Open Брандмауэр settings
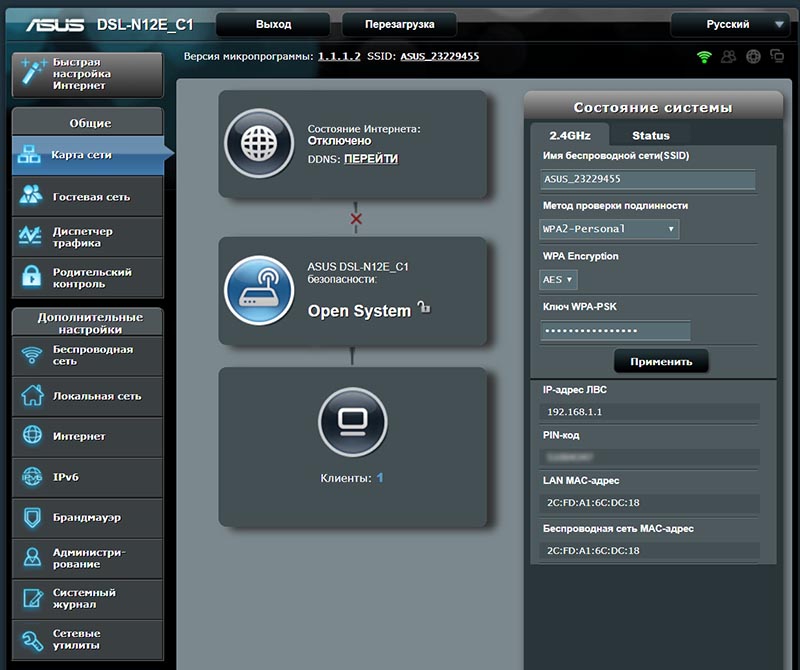Screen dimensions: 800x670 coord(88,517)
